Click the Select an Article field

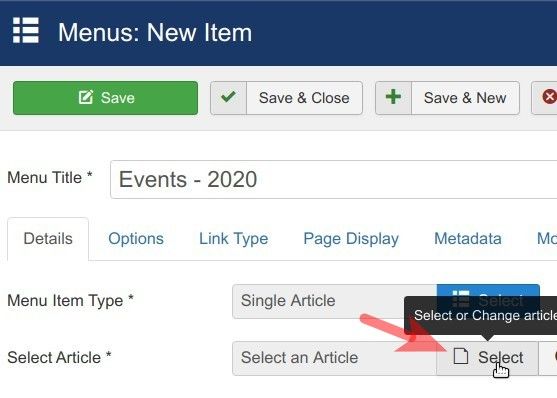334,358
